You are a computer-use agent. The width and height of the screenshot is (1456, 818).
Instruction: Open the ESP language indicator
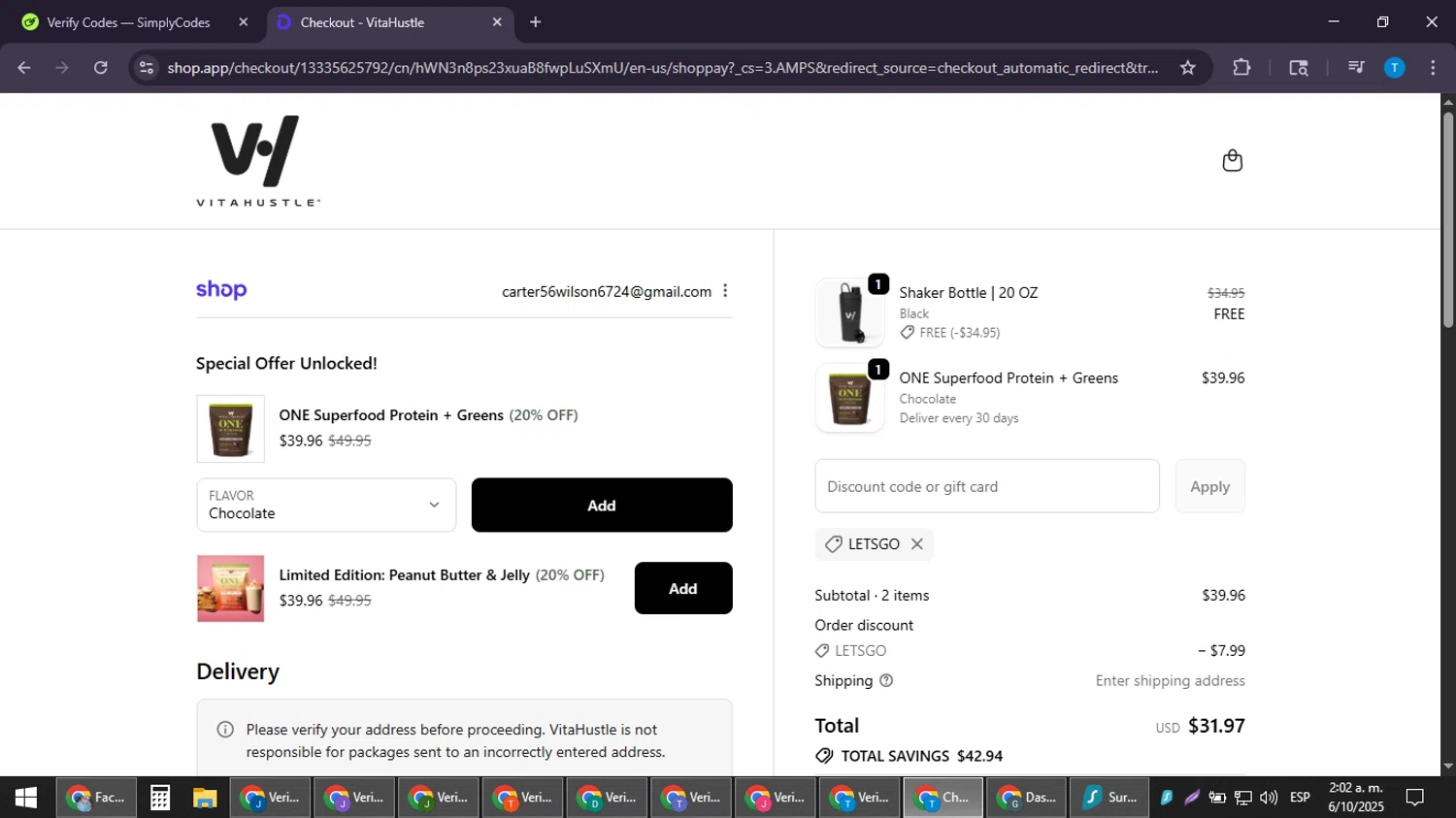coord(1300,798)
